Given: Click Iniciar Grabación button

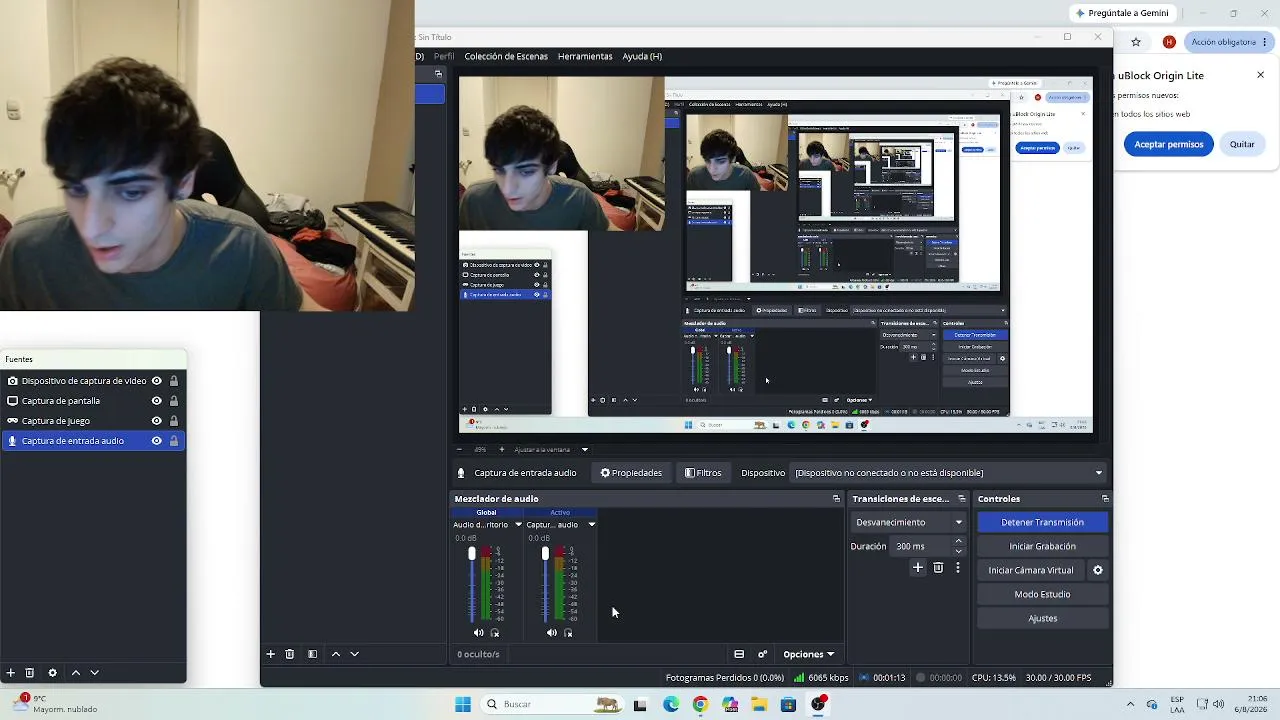Looking at the screenshot, I should (x=1042, y=546).
